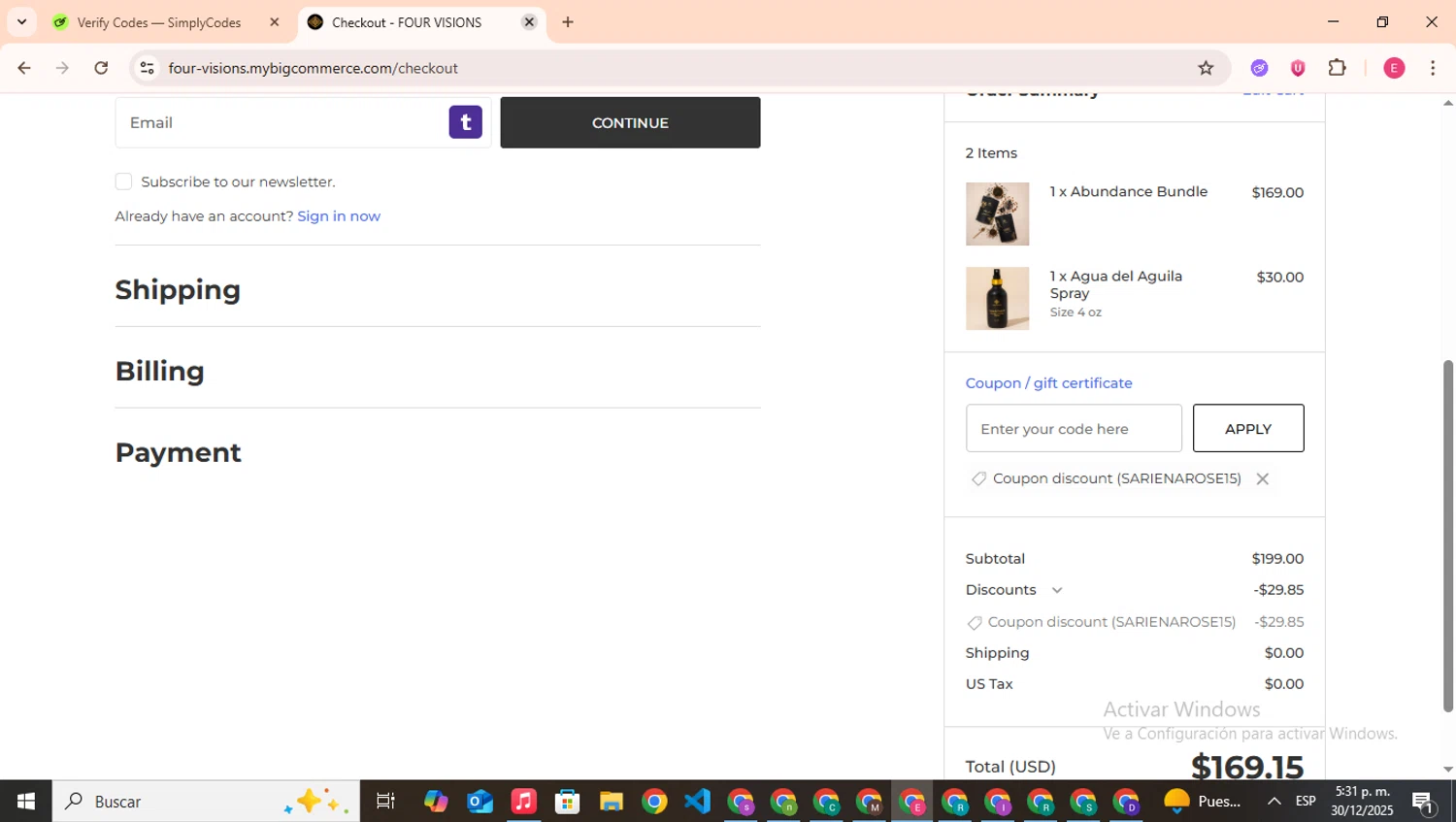Open the Music app in taskbar

(x=523, y=802)
